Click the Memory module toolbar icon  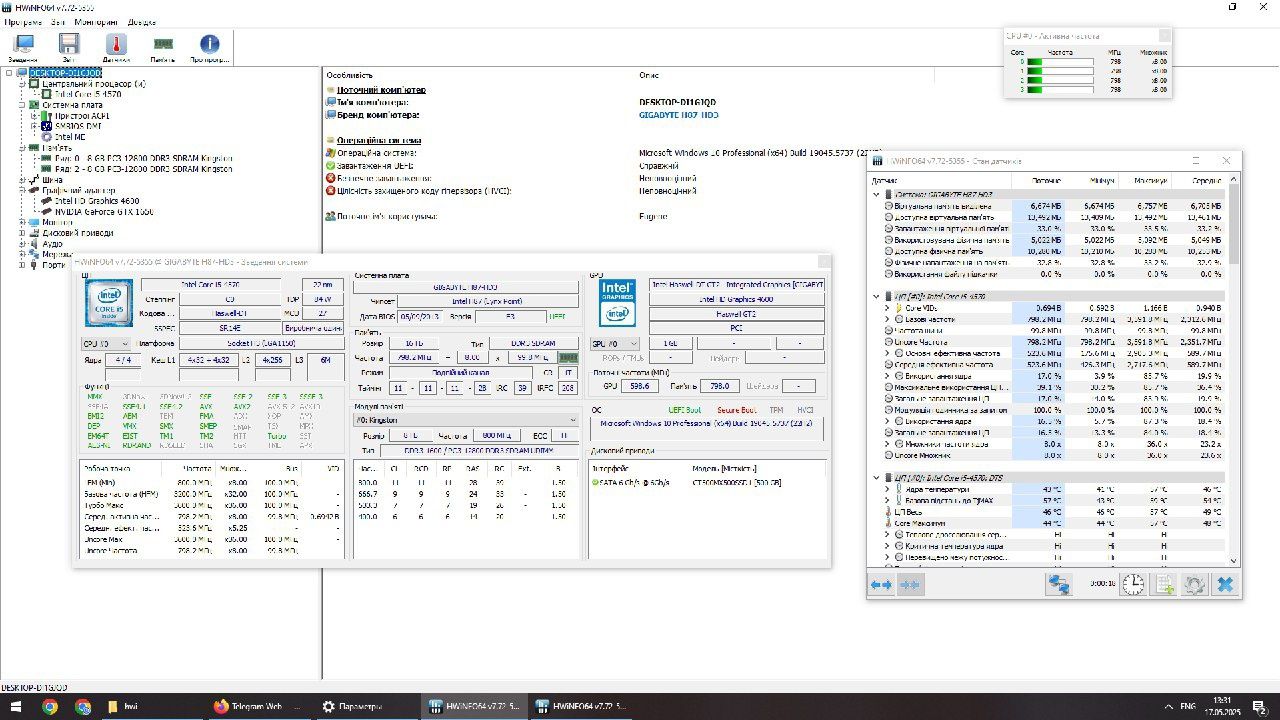pyautogui.click(x=162, y=46)
